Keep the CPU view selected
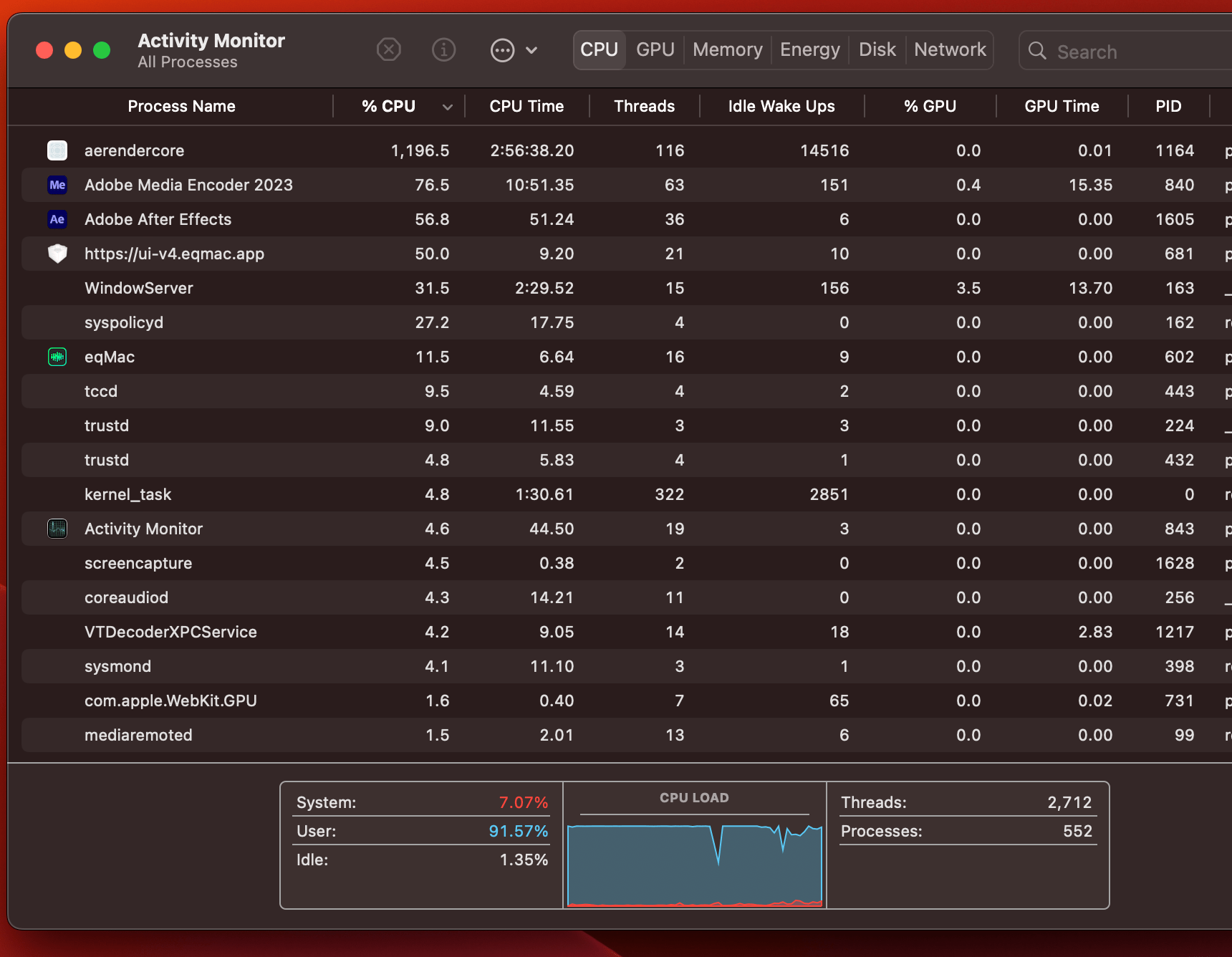The image size is (1232, 957). click(600, 49)
